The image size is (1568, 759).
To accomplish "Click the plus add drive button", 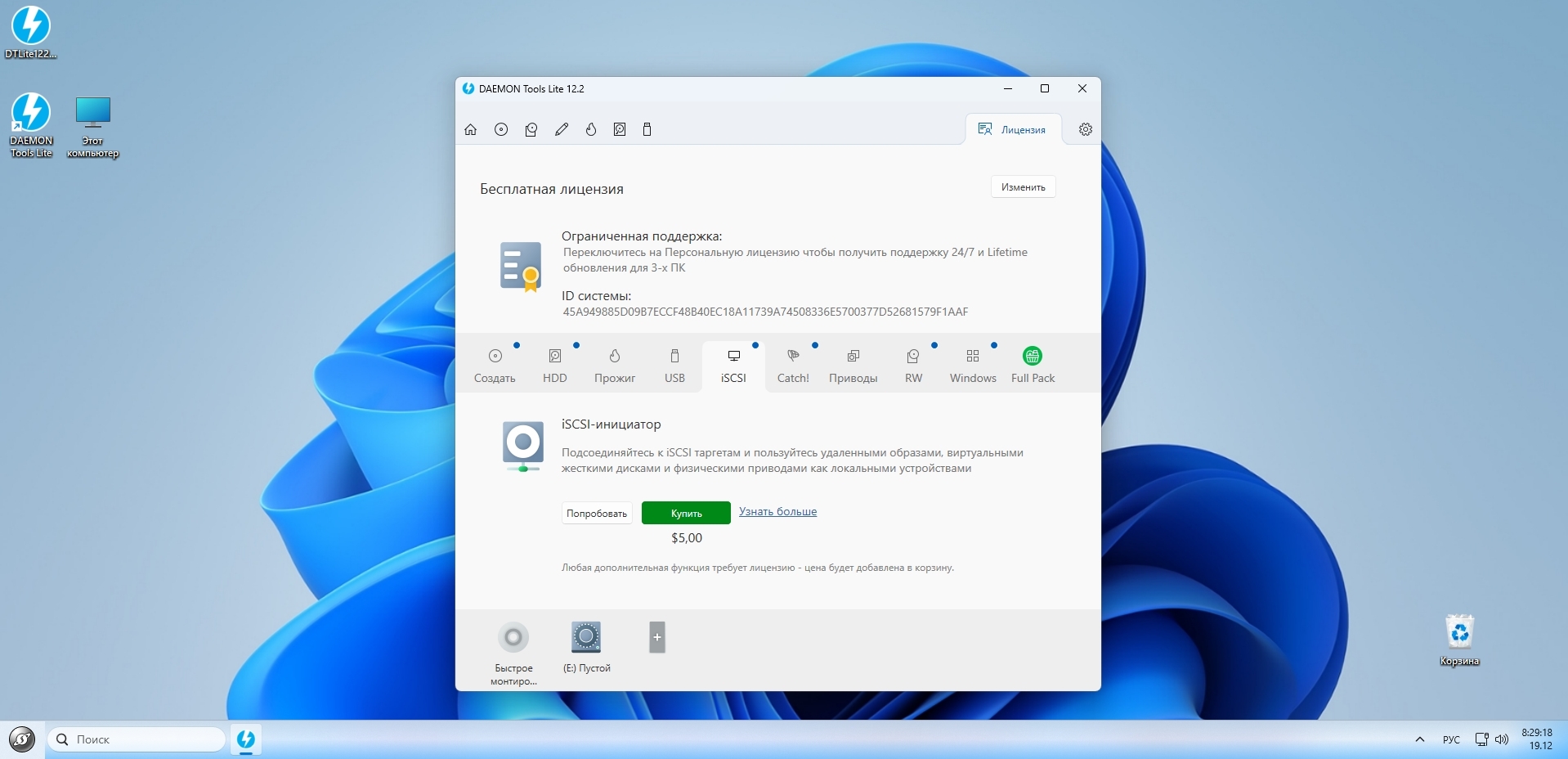I will pos(657,637).
